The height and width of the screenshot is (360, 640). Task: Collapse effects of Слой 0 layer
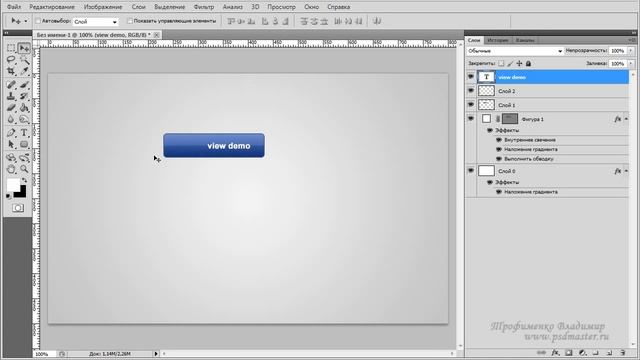(627, 171)
